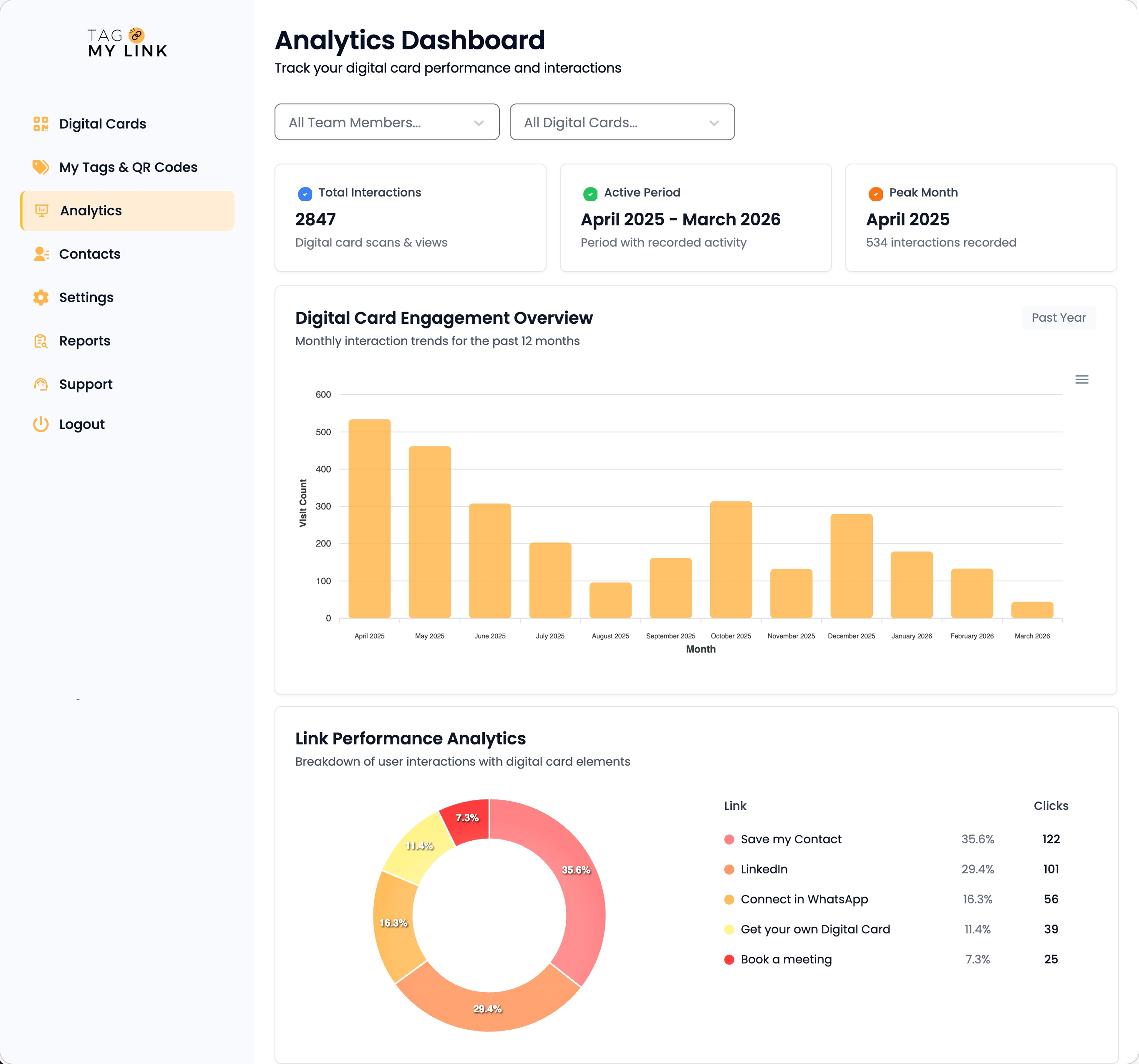The width and height of the screenshot is (1139, 1064).
Task: Click the December 2025 bar
Action: (851, 566)
